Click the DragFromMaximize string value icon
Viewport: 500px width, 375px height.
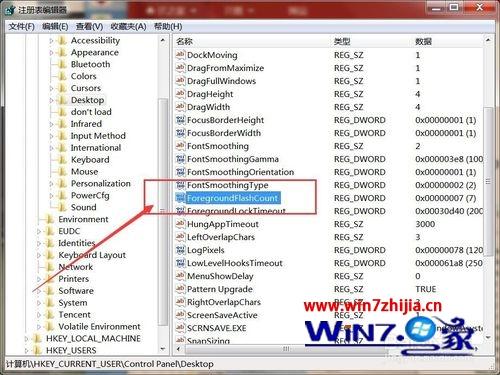tap(180, 68)
